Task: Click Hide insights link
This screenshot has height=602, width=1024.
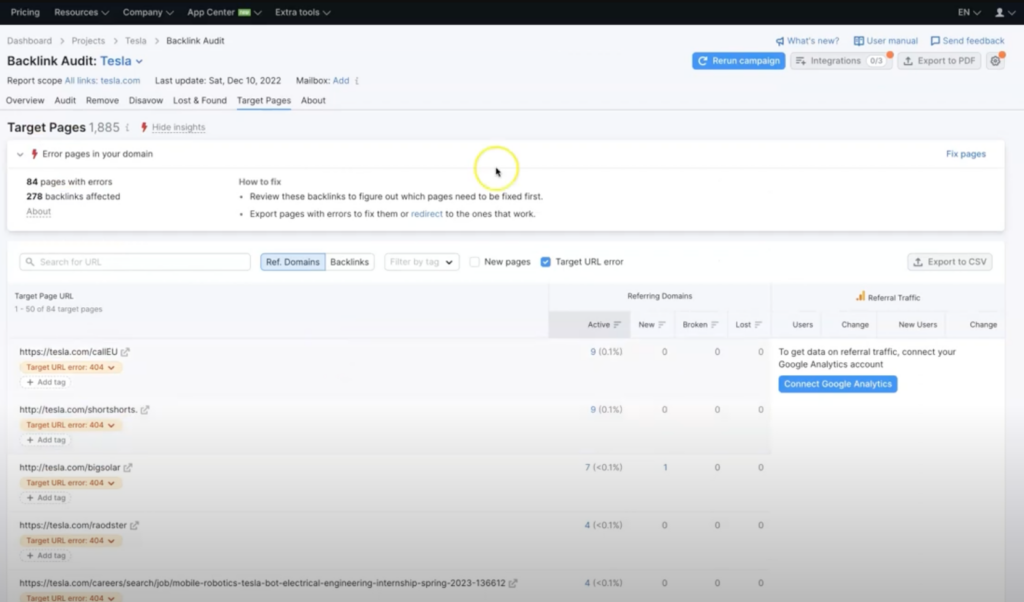Action: (178, 127)
